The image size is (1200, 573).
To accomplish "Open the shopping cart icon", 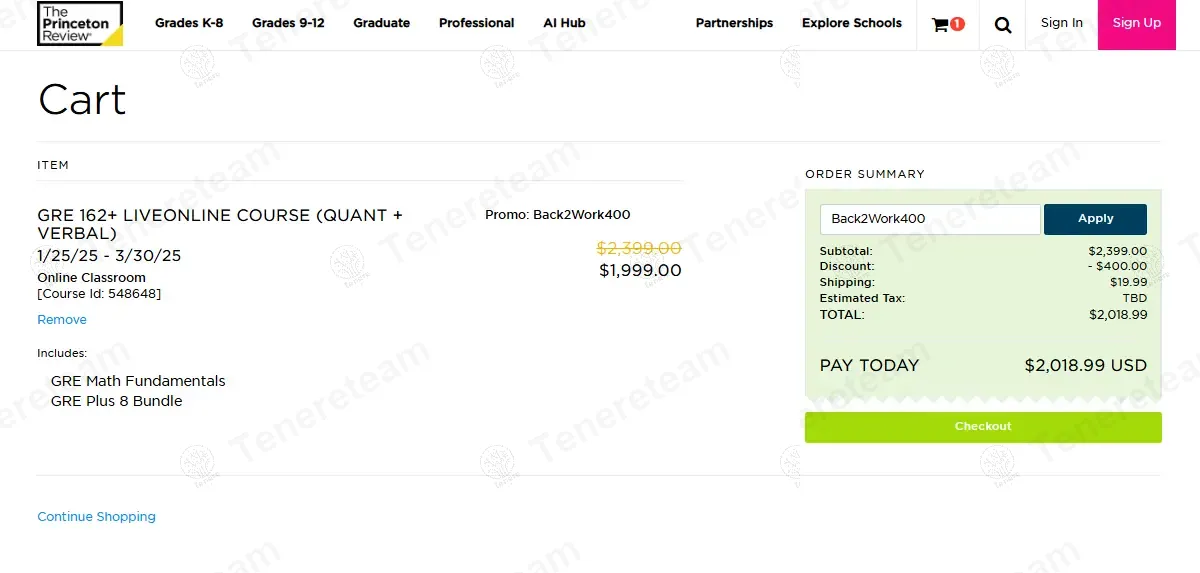I will coord(947,24).
